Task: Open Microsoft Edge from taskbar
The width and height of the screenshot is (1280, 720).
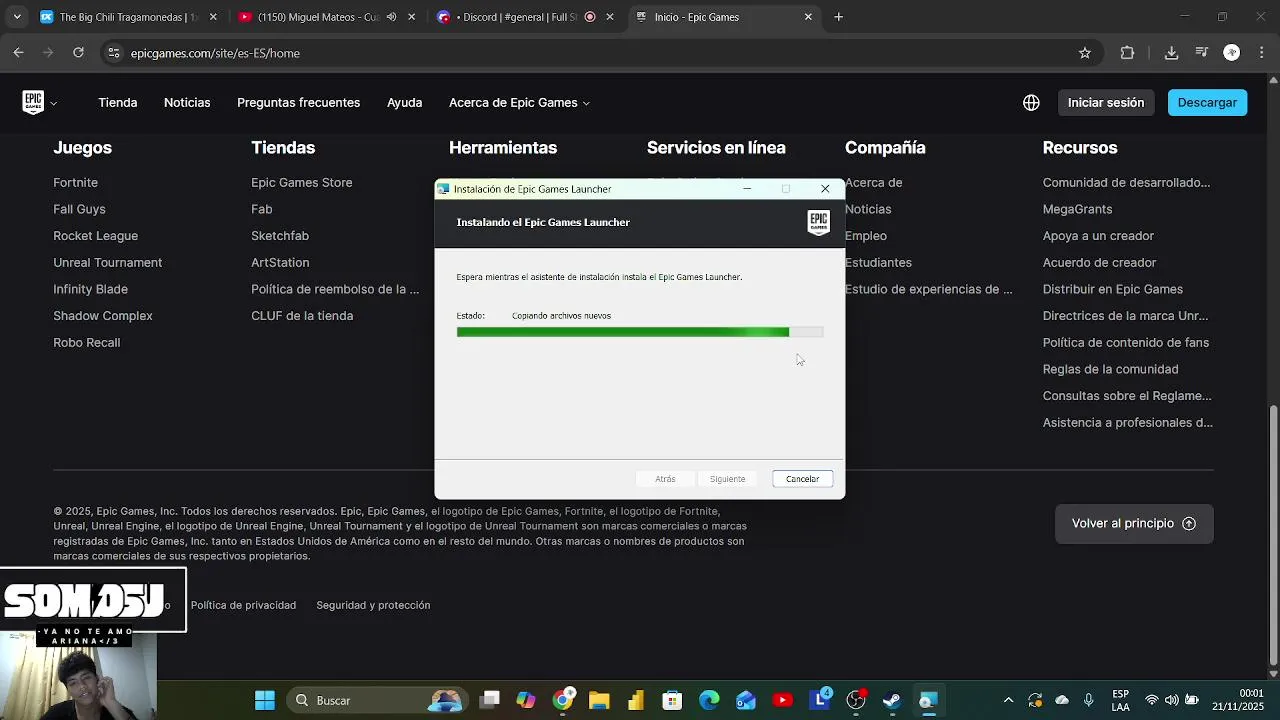Action: (x=709, y=700)
